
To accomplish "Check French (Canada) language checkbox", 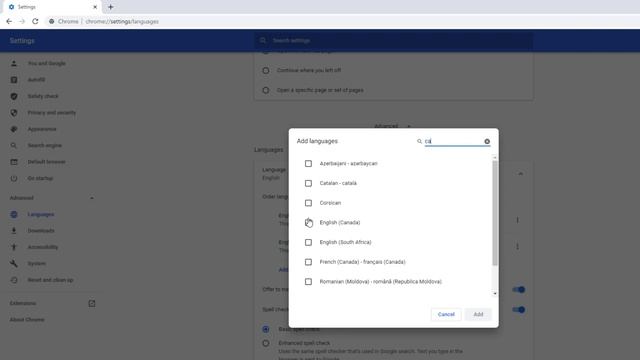I will coord(308,262).
